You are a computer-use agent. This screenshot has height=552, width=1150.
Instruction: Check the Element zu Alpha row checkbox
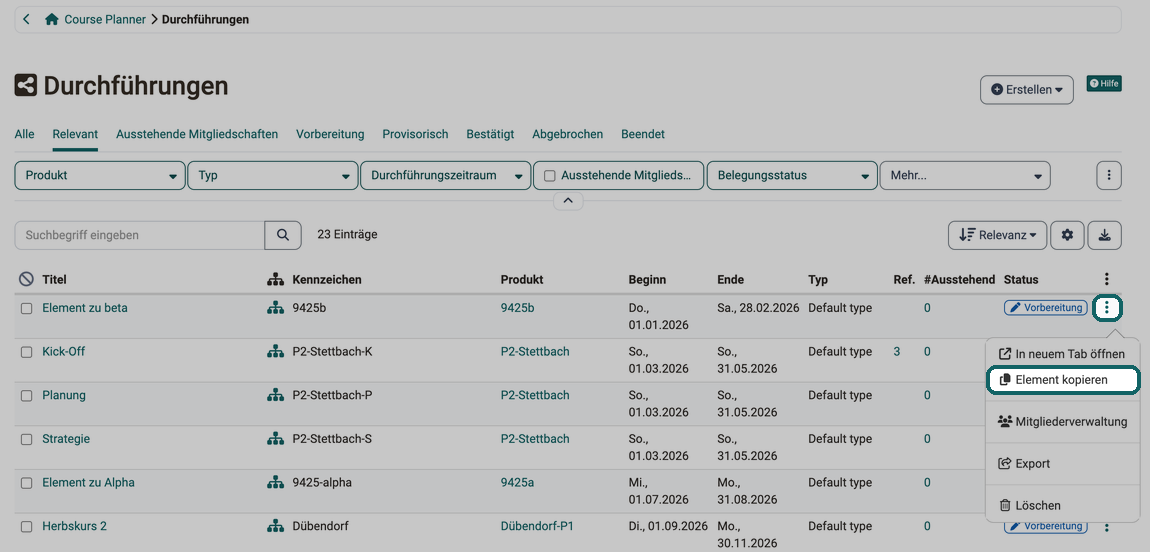coord(26,483)
